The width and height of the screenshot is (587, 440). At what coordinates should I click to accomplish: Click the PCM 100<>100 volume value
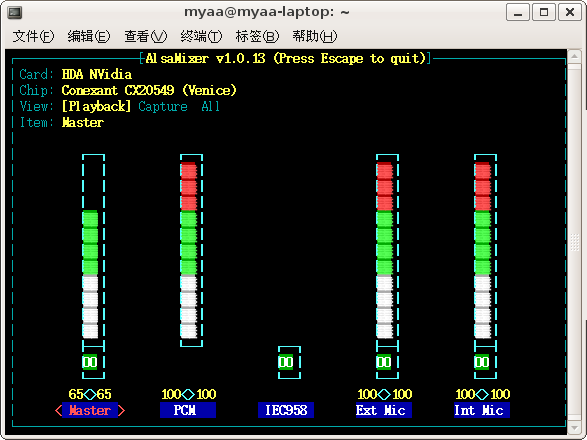tap(189, 394)
